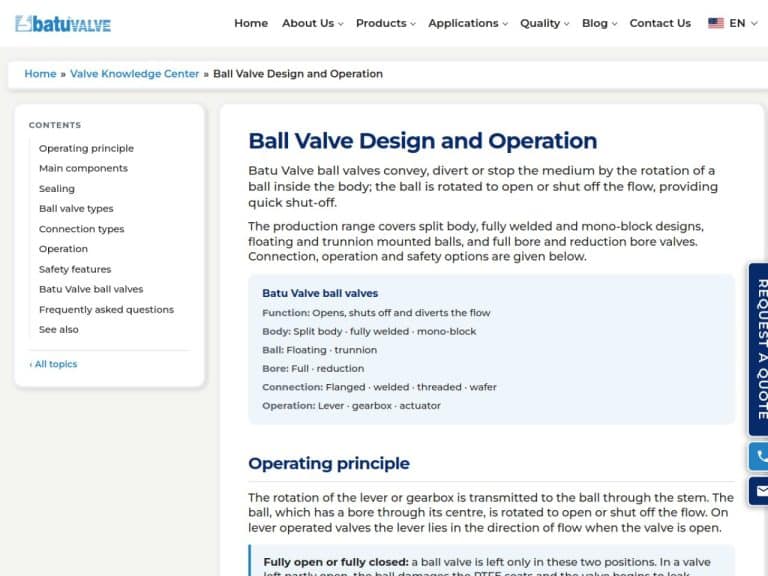Click the 'Operation: Lever · gearbox' line
Screen dimensions: 768x576
[351, 406]
